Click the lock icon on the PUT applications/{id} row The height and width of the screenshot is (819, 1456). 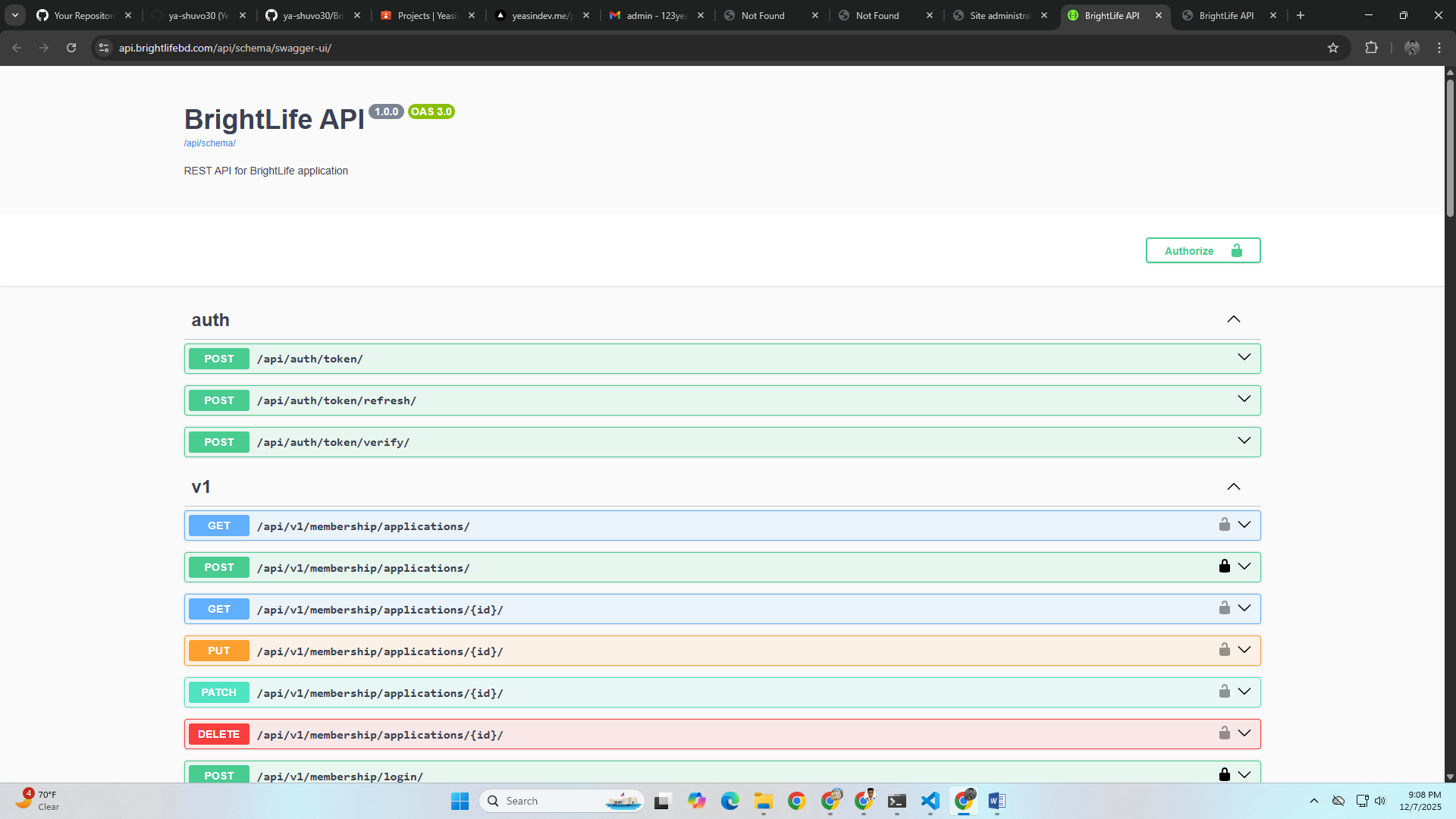click(x=1225, y=649)
